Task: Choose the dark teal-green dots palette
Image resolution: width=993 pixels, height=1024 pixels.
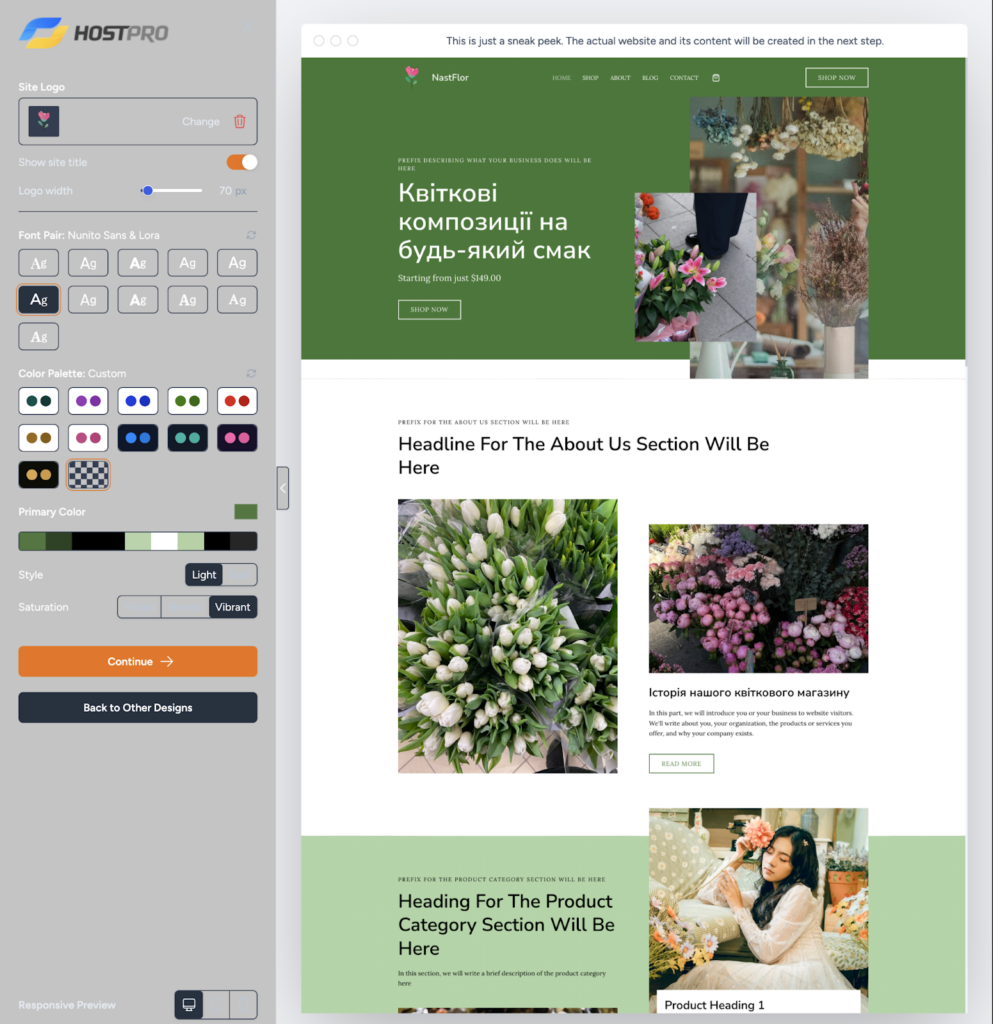Action: click(x=39, y=401)
